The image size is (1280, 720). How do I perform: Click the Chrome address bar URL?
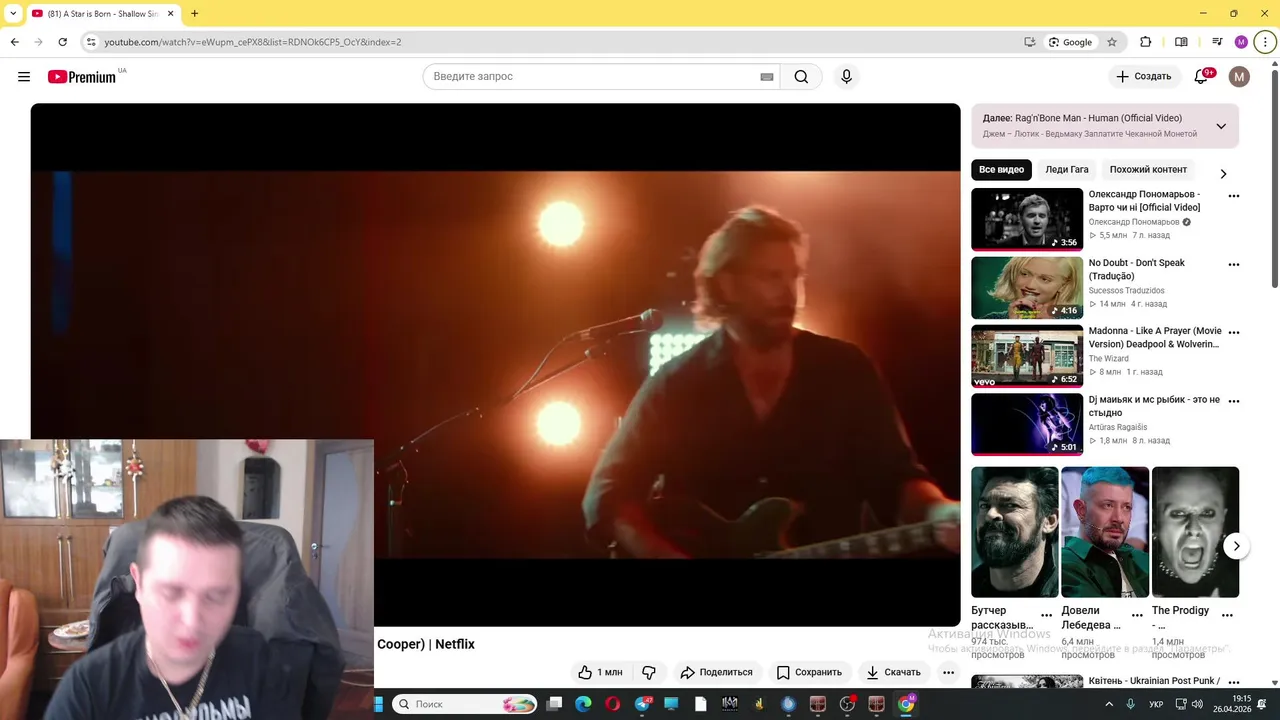coord(253,42)
